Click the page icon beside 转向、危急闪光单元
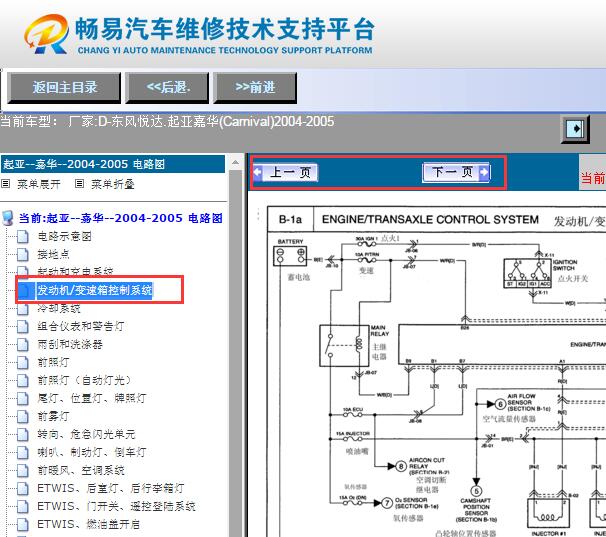 23,434
